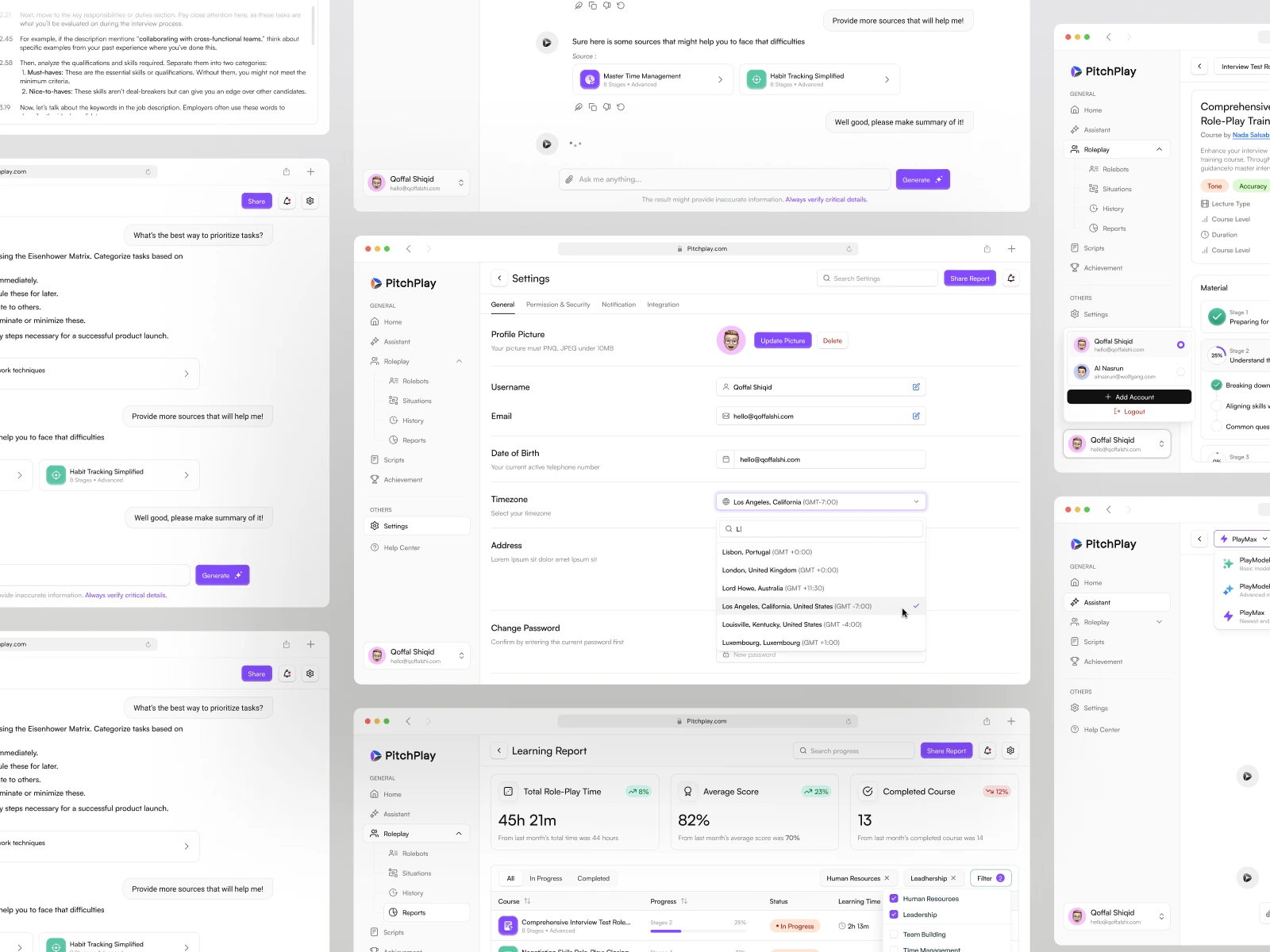Screen dimensions: 1270x952
Task: Click sort icon next to Progress column
Action: point(684,901)
